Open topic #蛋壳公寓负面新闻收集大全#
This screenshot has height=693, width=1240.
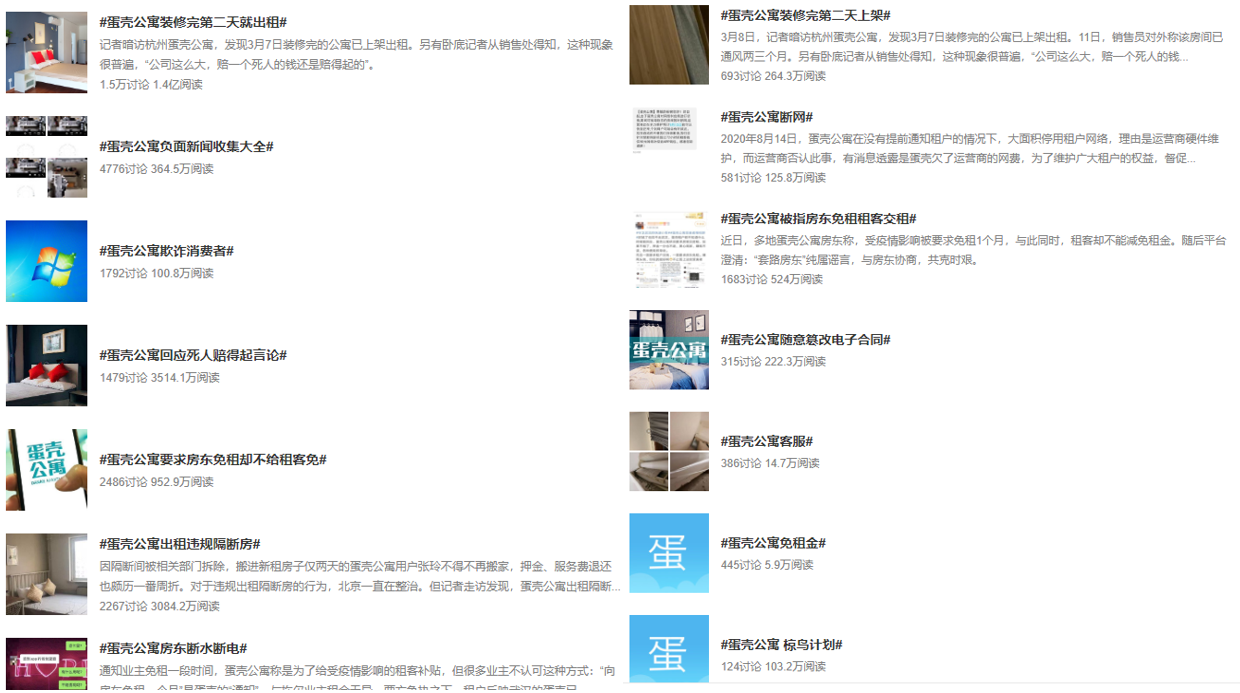click(x=186, y=147)
